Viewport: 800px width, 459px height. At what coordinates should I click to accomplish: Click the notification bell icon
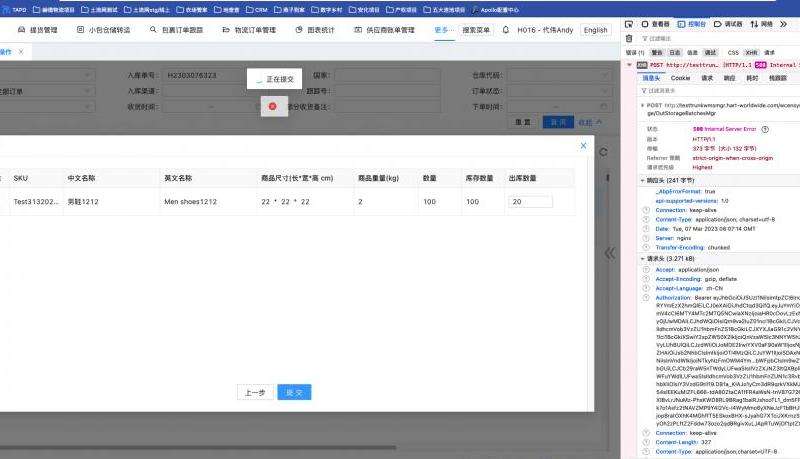[506, 30]
